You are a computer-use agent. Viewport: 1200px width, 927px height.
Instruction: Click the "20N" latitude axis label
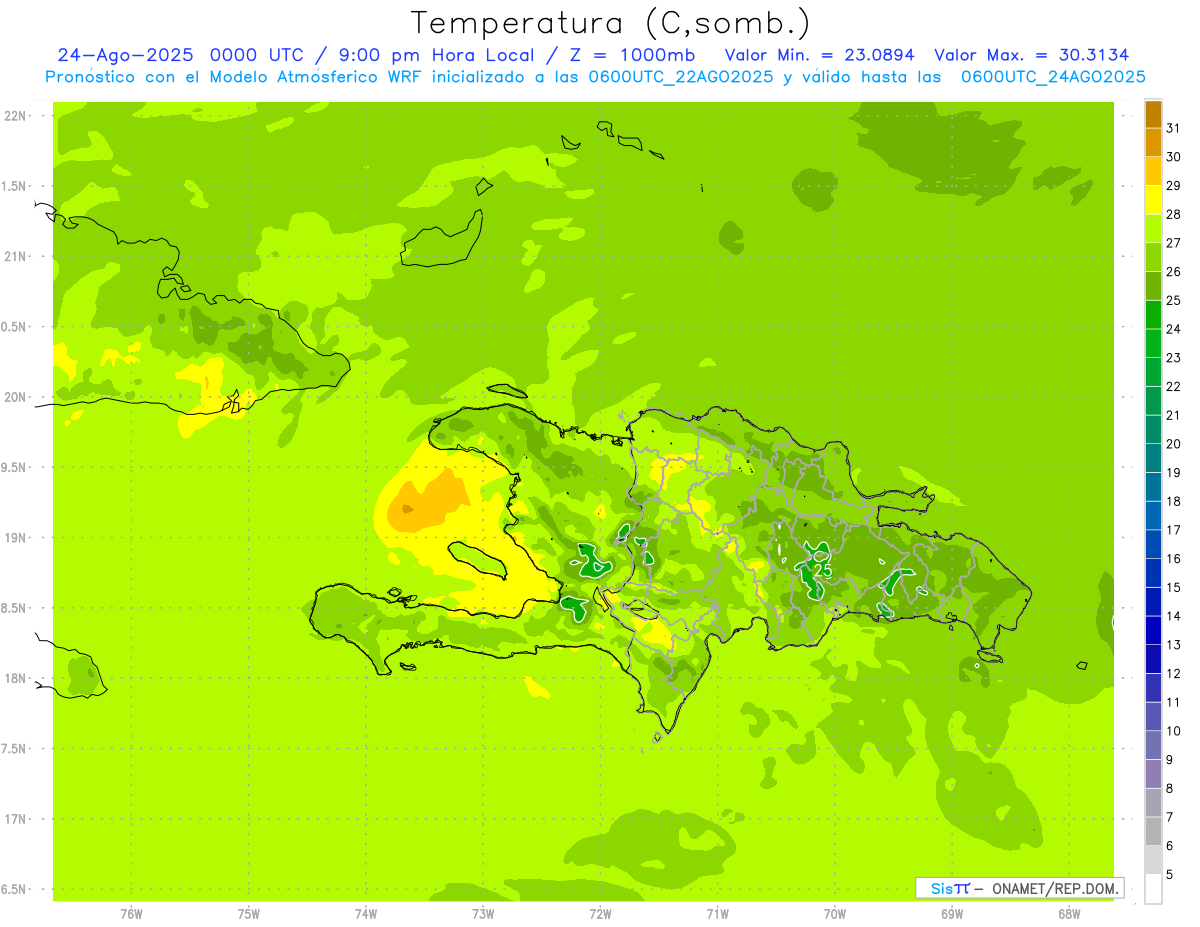tap(15, 397)
